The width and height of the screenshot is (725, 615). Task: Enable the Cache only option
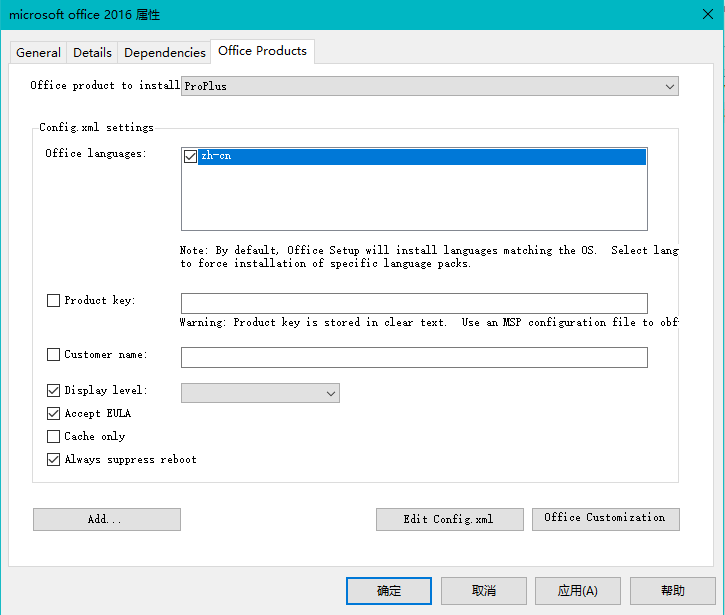(54, 437)
